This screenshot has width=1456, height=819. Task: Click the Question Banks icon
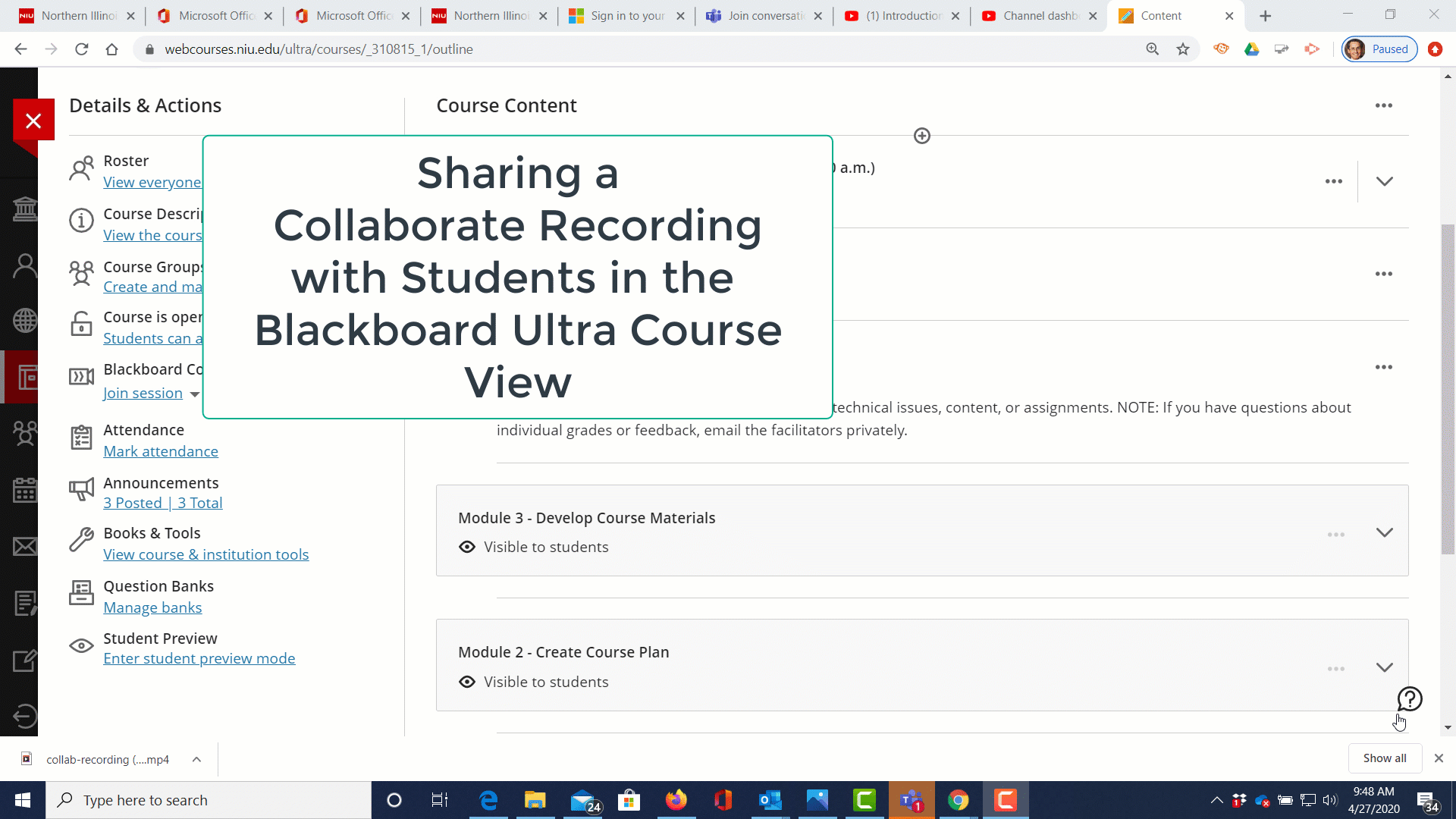[x=81, y=592]
